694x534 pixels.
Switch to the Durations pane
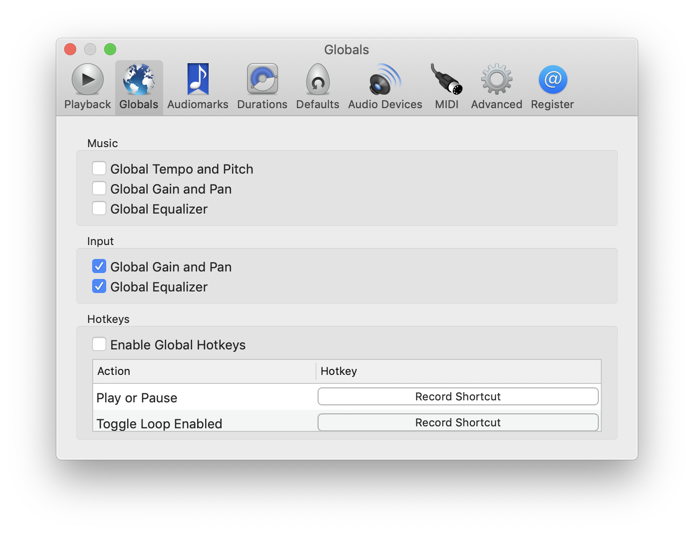[x=262, y=86]
